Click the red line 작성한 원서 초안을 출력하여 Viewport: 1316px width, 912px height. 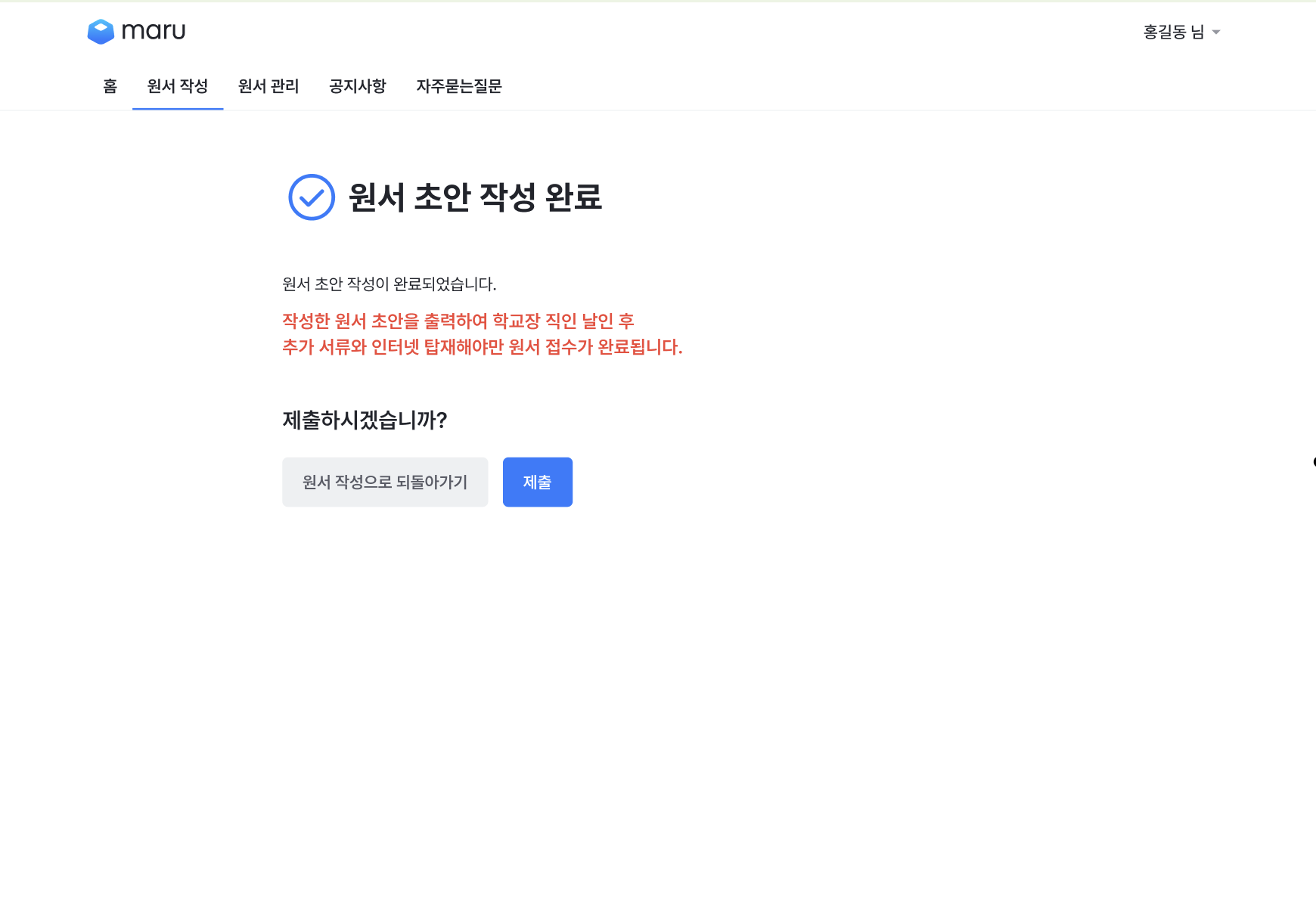coord(458,321)
